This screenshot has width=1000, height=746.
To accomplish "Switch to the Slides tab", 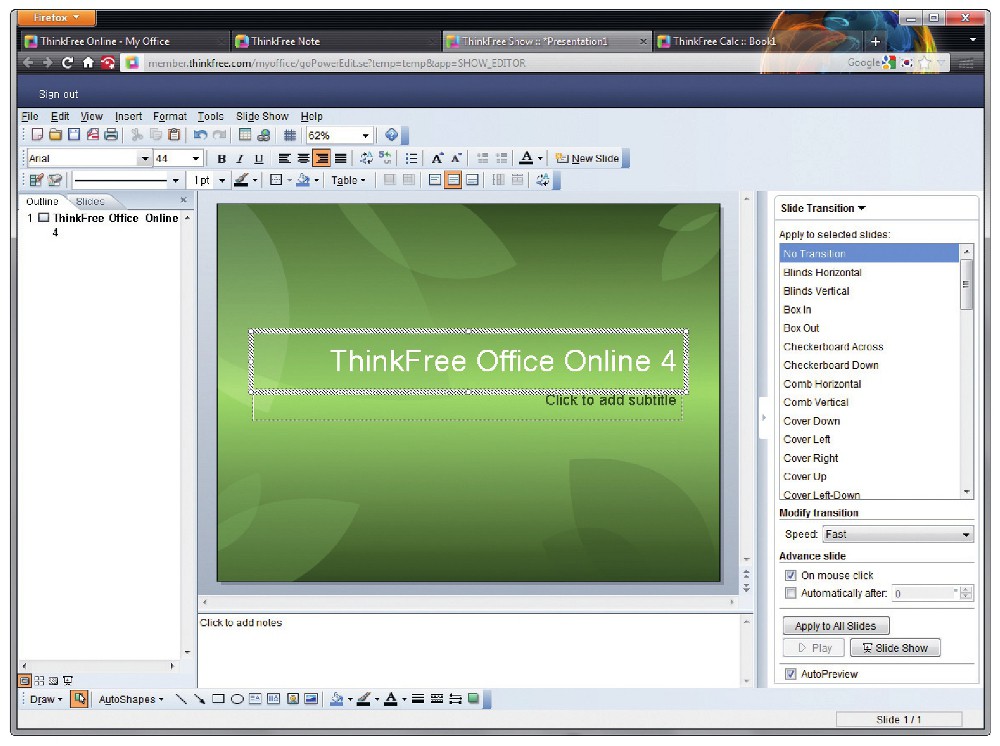I will [90, 201].
